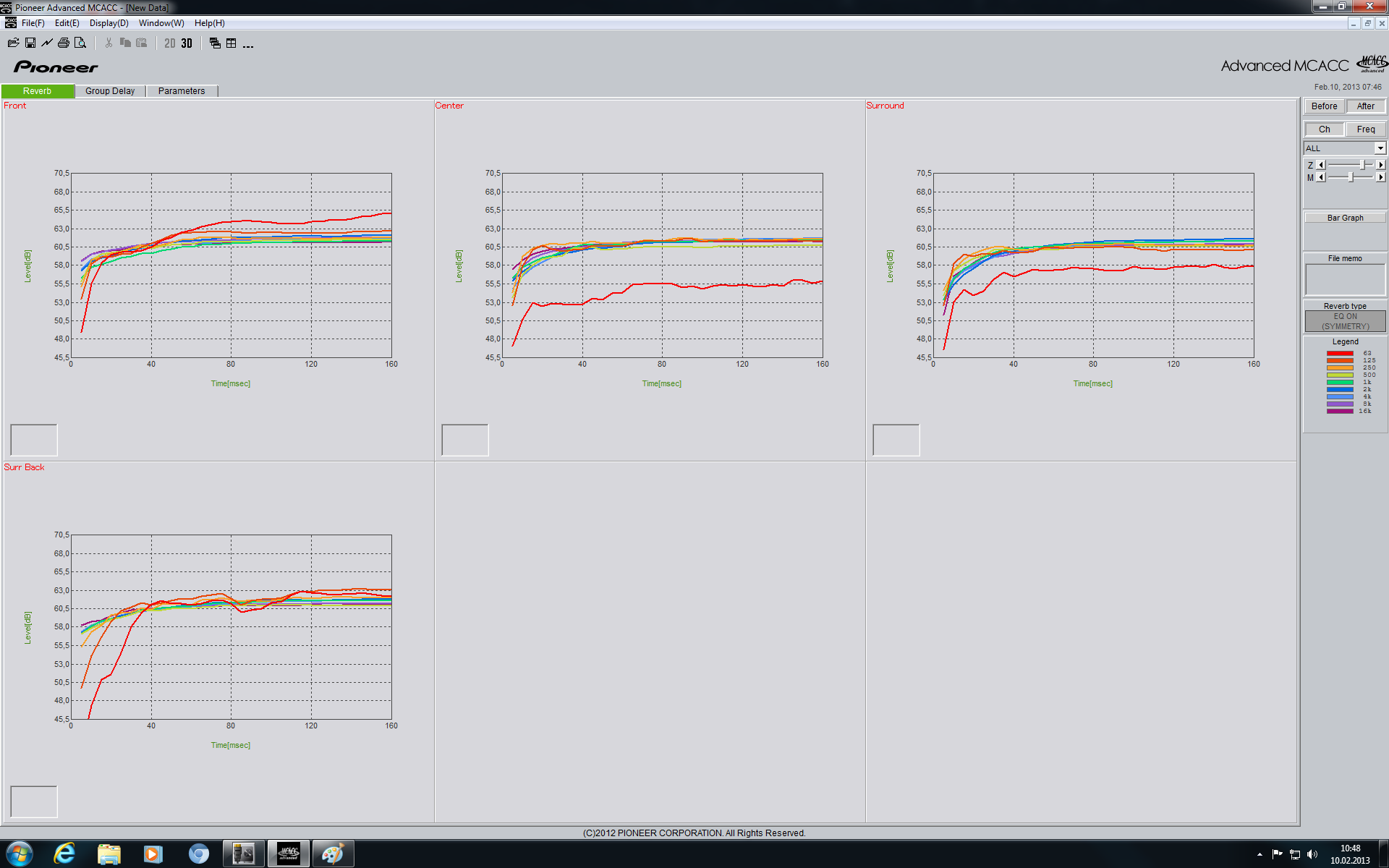This screenshot has width=1389, height=868.
Task: Open the Display(D) menu
Action: (x=109, y=23)
